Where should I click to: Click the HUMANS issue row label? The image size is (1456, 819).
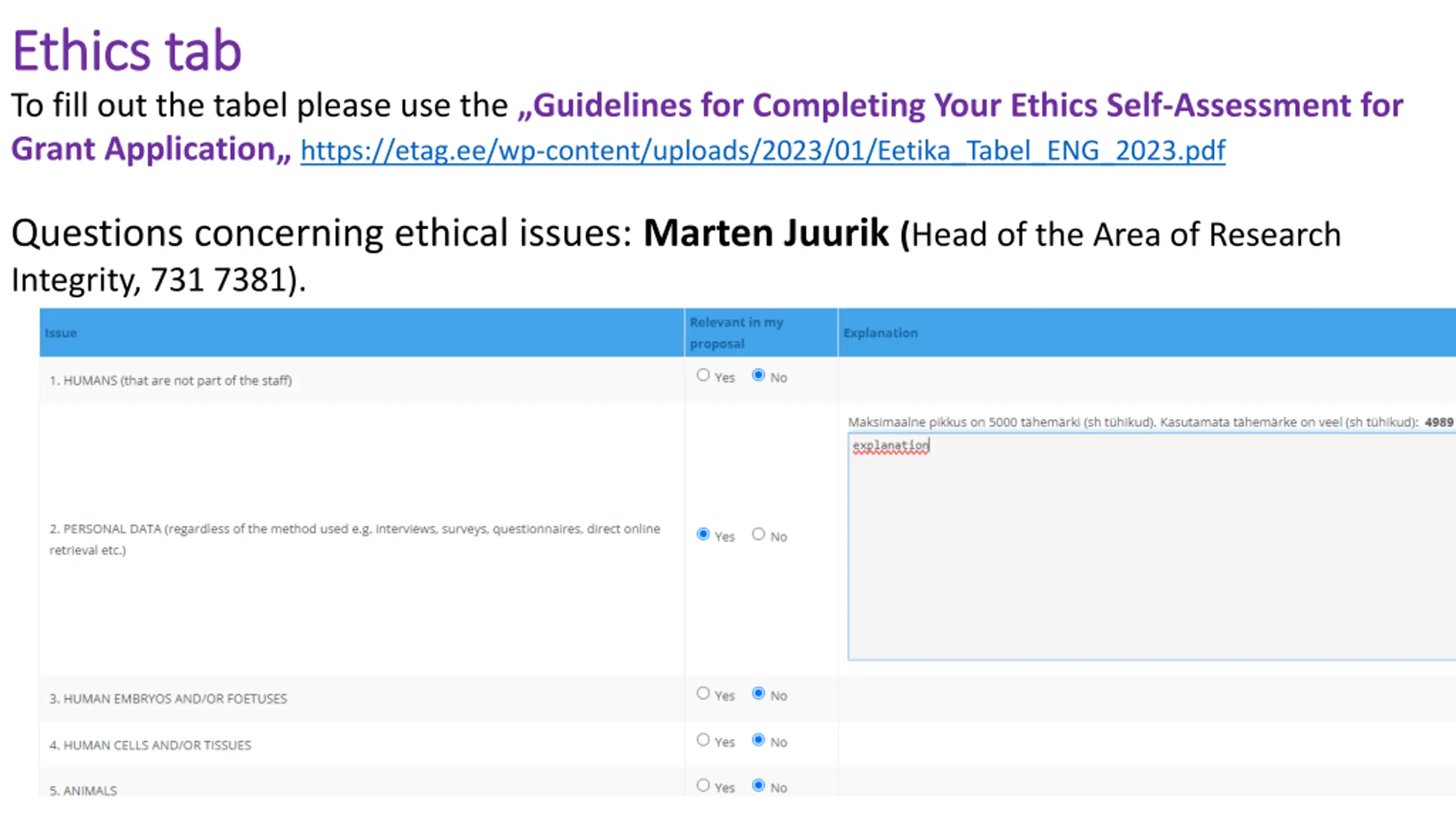171,380
